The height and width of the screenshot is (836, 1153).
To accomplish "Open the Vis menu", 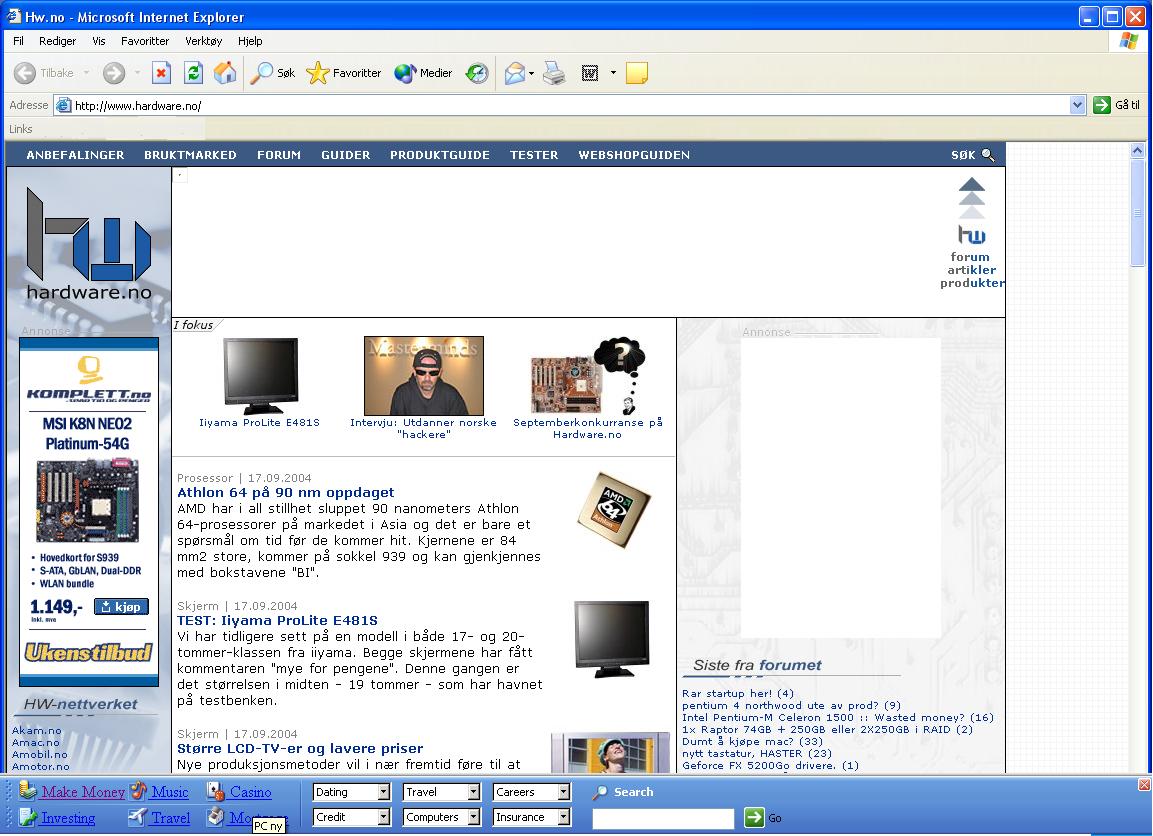I will click(99, 41).
